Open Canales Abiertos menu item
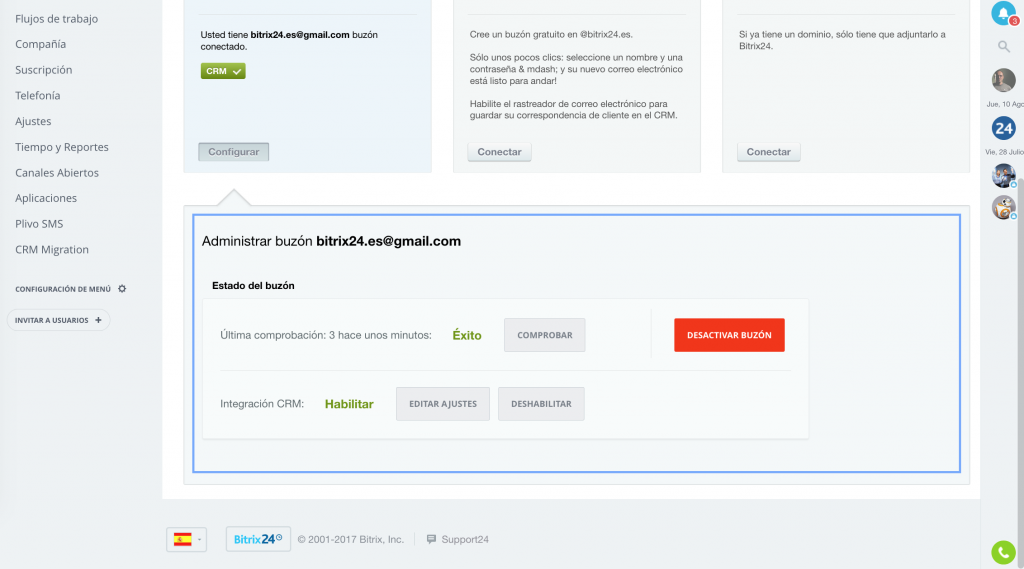The height and width of the screenshot is (569, 1024). click(x=57, y=172)
